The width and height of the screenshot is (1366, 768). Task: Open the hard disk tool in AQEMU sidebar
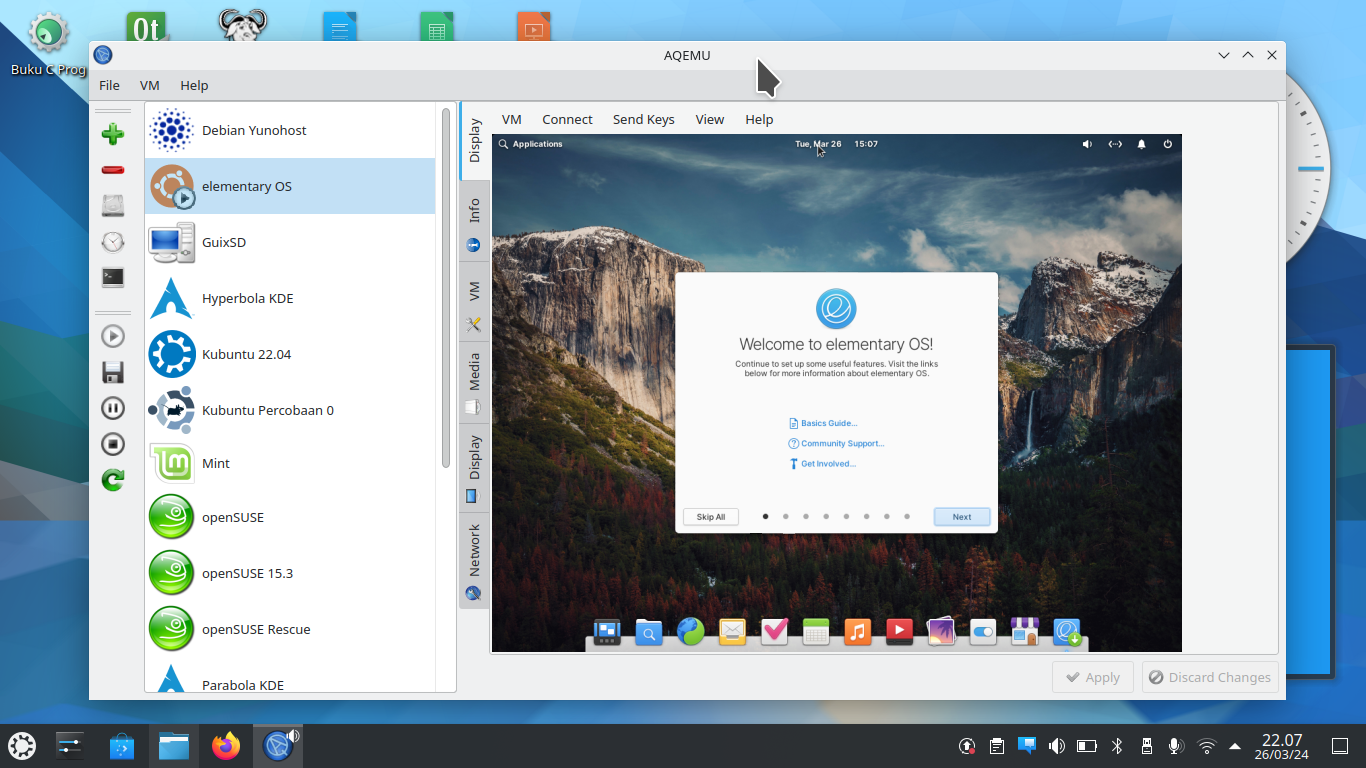(x=113, y=206)
